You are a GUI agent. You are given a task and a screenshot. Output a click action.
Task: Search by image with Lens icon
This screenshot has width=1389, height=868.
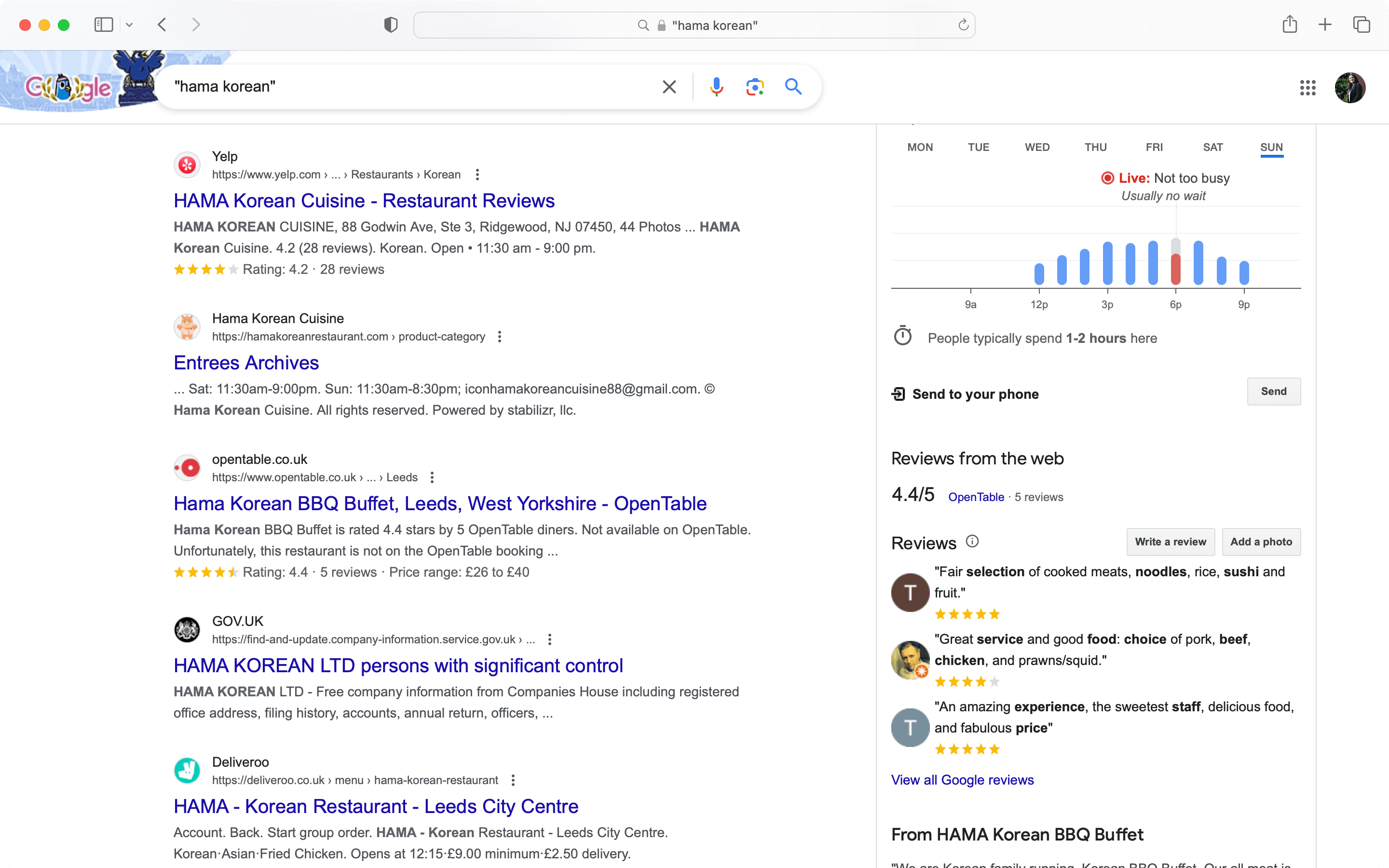pos(755,87)
